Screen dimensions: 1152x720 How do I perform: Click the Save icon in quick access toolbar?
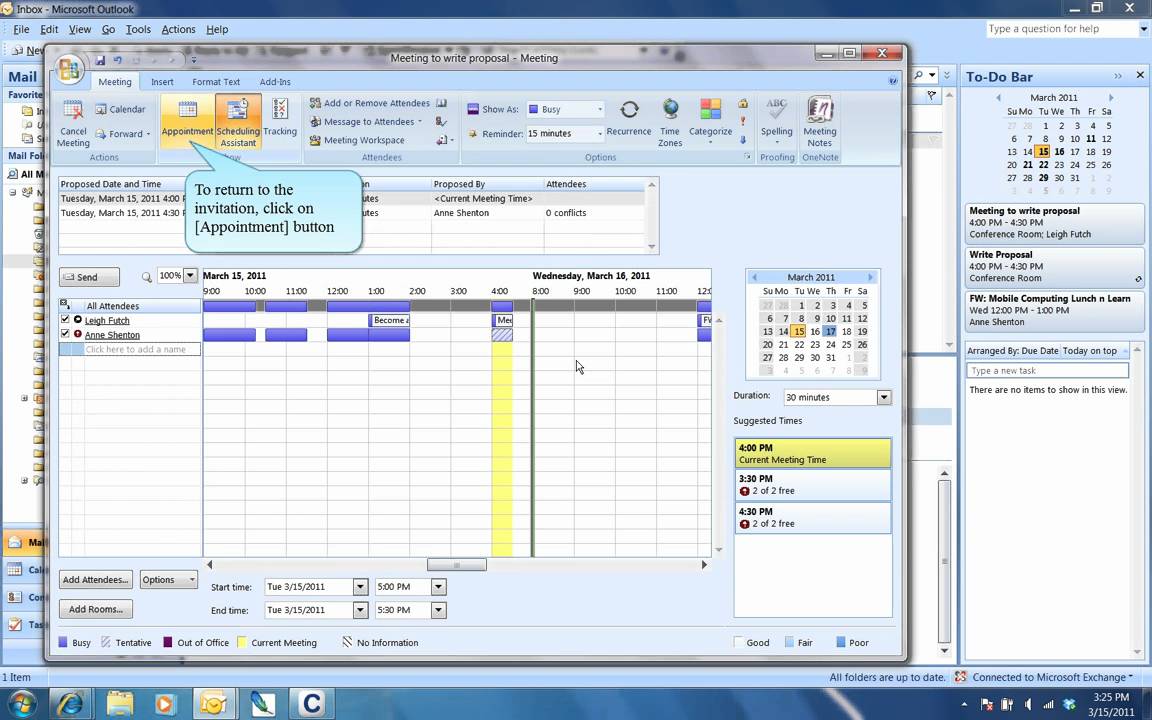coord(101,60)
